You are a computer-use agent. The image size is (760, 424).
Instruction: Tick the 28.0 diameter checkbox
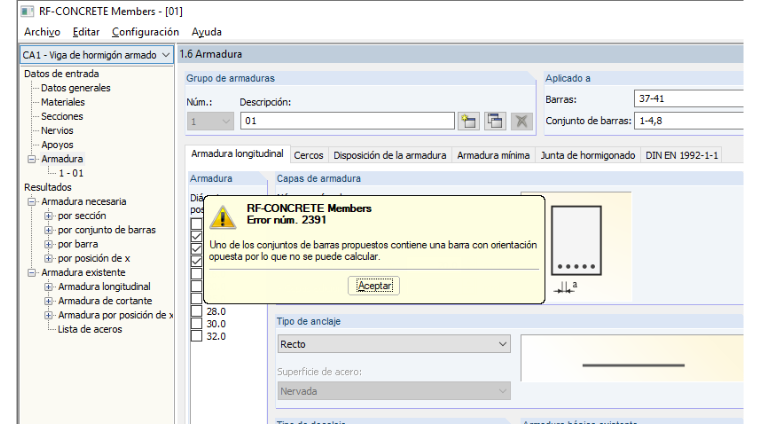196,311
